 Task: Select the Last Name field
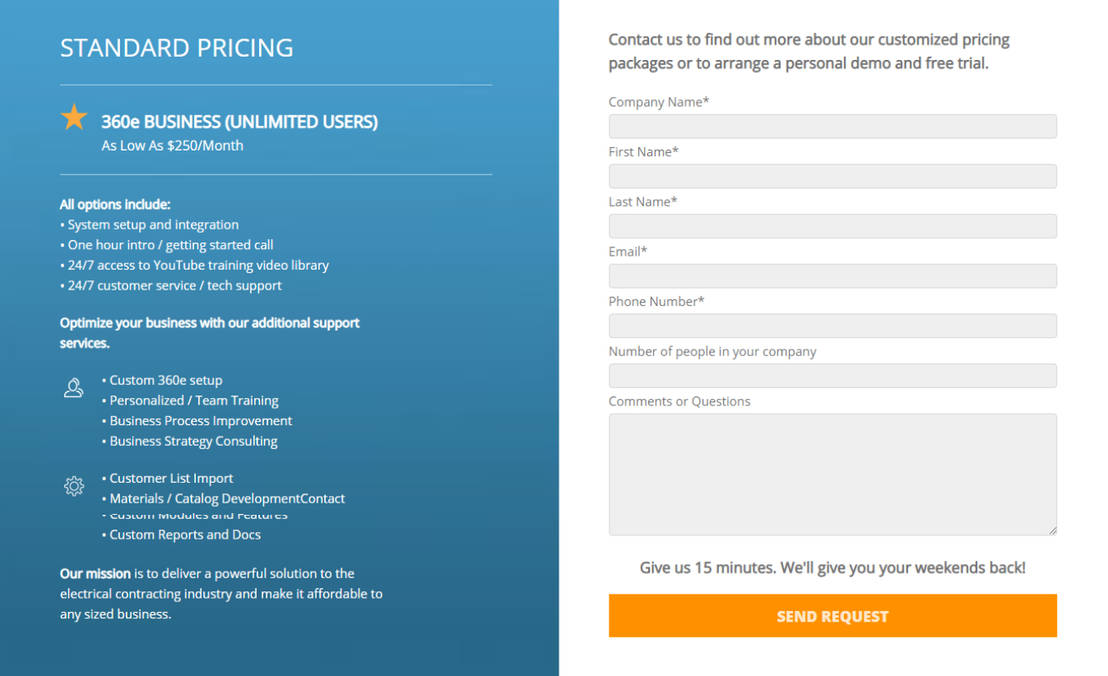pos(832,226)
